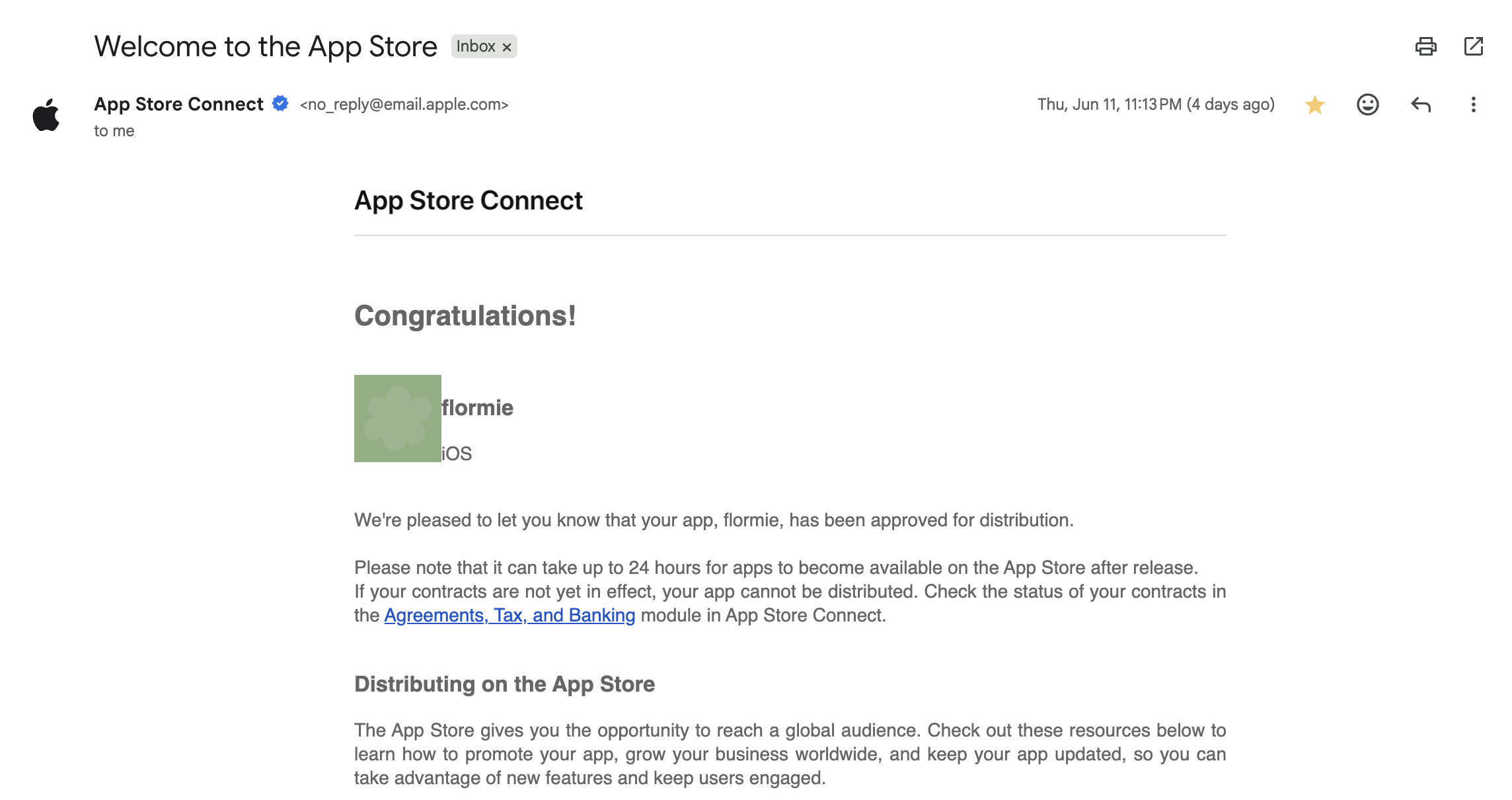1512x800 pixels.
Task: Click Apple logo sender avatar
Action: pos(46,115)
